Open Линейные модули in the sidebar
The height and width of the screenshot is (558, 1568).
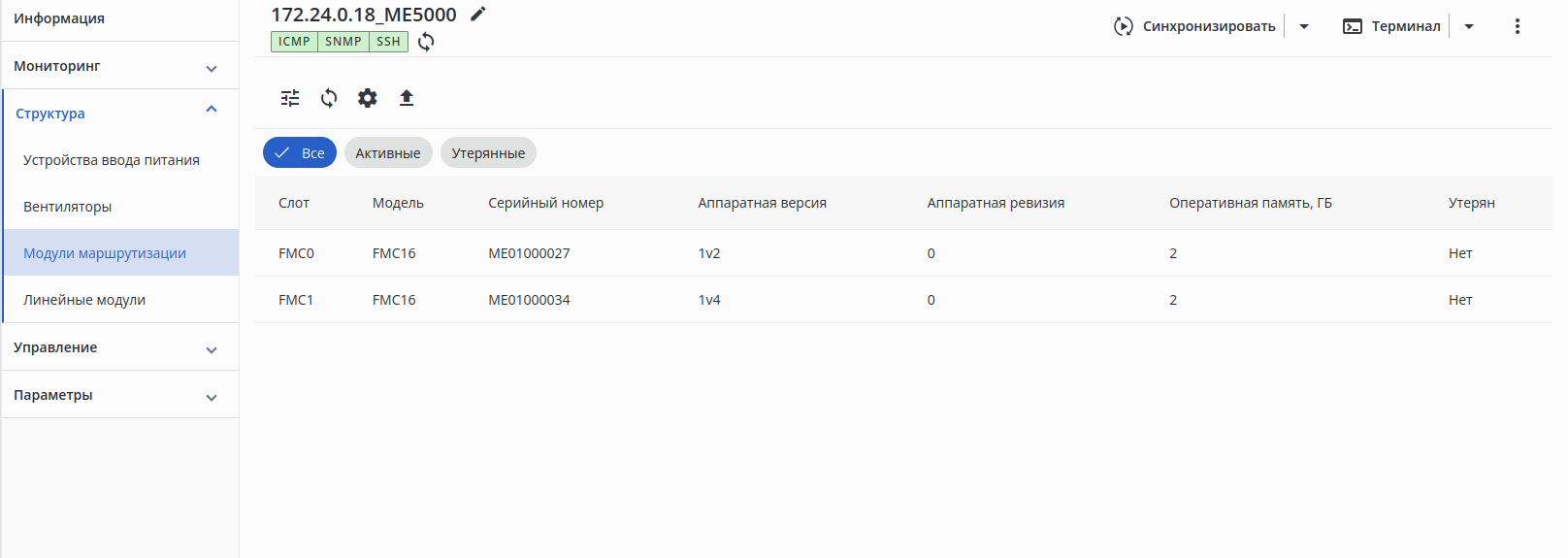(x=84, y=300)
